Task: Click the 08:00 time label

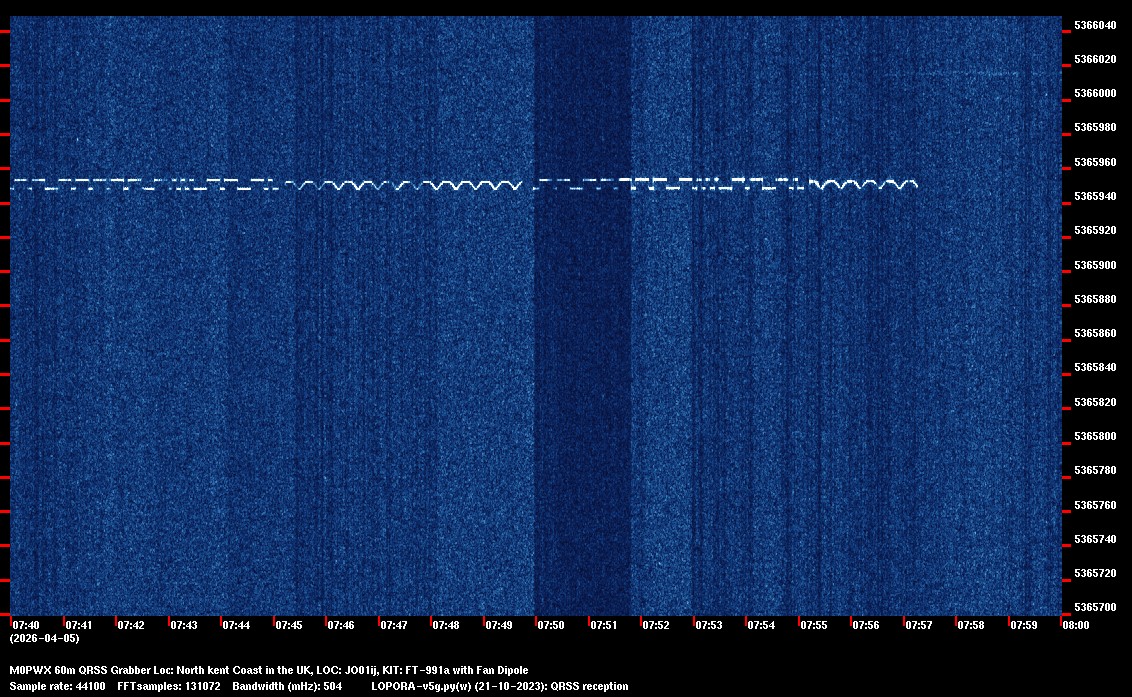Action: [x=1076, y=625]
